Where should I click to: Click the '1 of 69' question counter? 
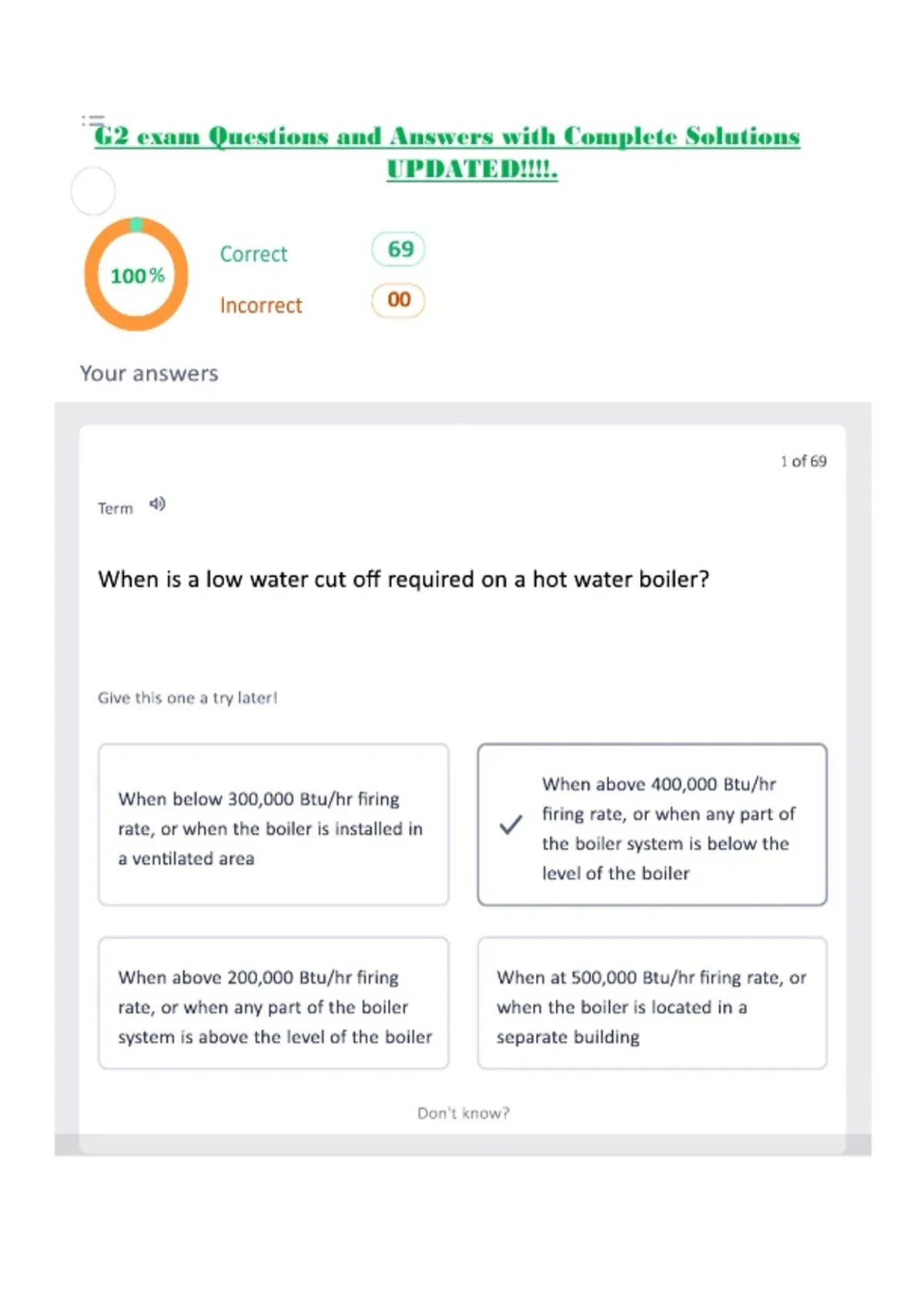click(x=803, y=461)
